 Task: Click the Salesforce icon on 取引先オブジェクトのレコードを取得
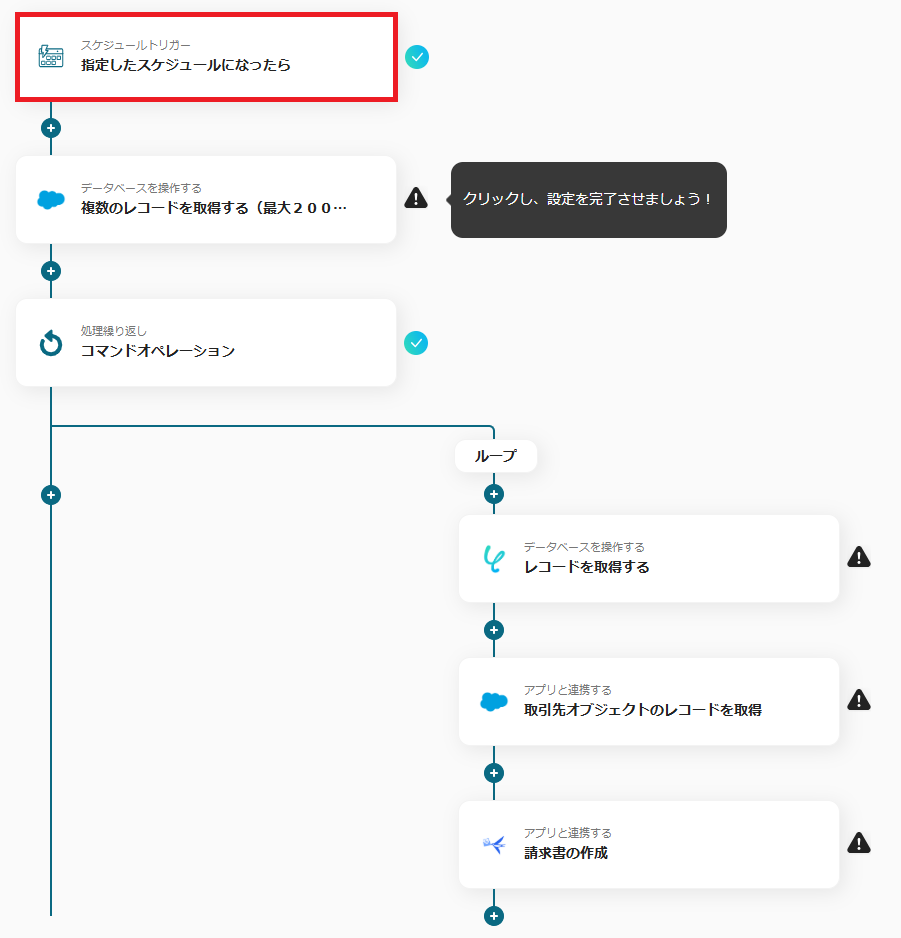[x=494, y=701]
